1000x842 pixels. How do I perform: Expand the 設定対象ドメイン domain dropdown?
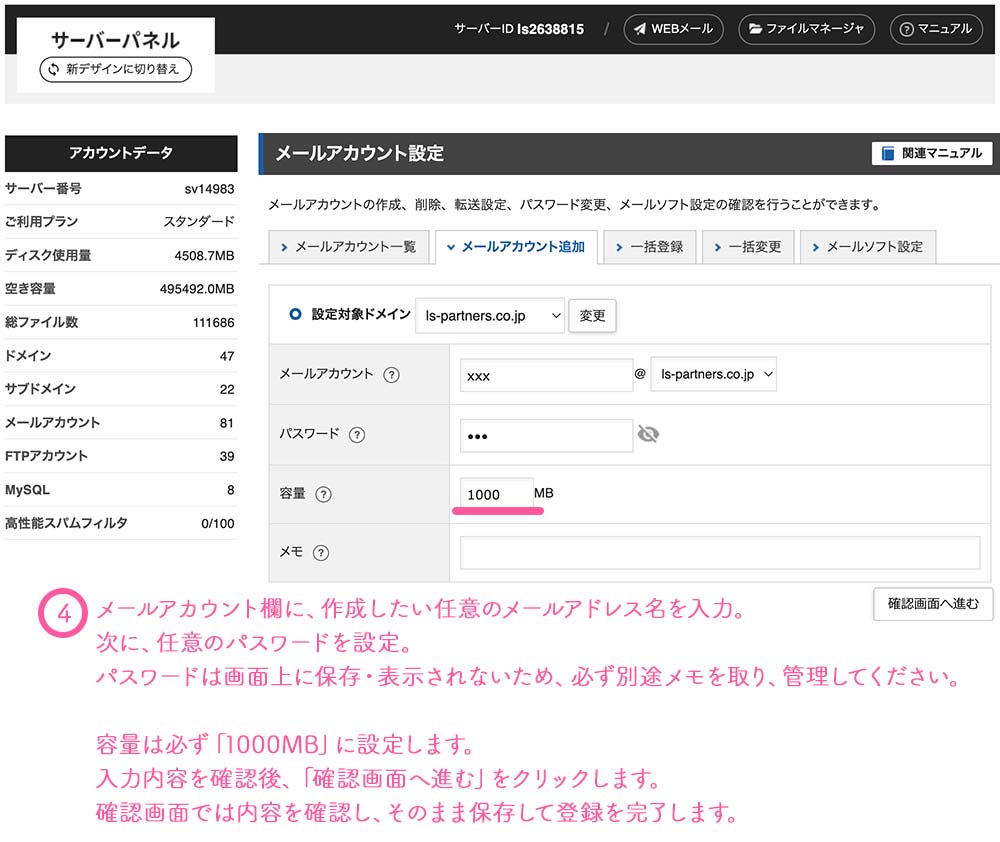[489, 315]
